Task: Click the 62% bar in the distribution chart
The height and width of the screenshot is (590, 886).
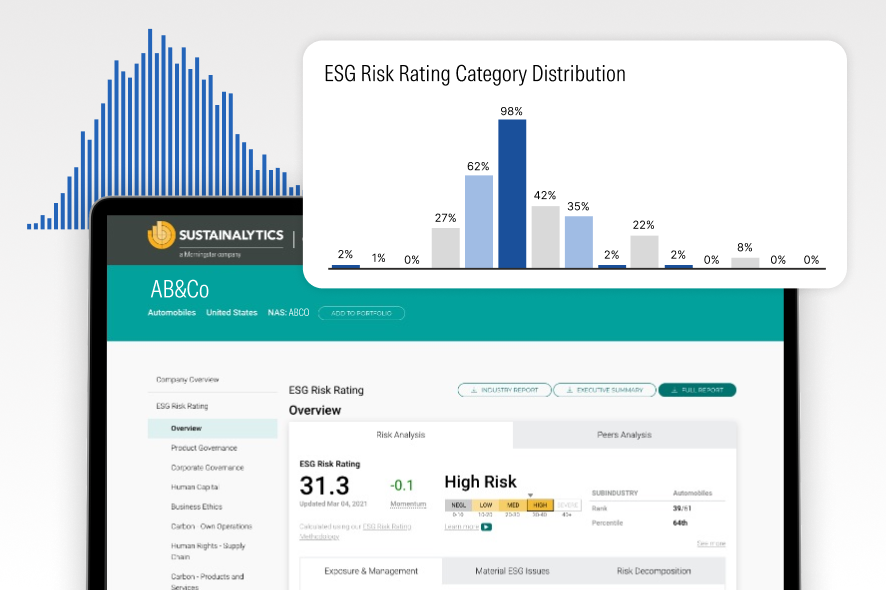Action: [479, 222]
